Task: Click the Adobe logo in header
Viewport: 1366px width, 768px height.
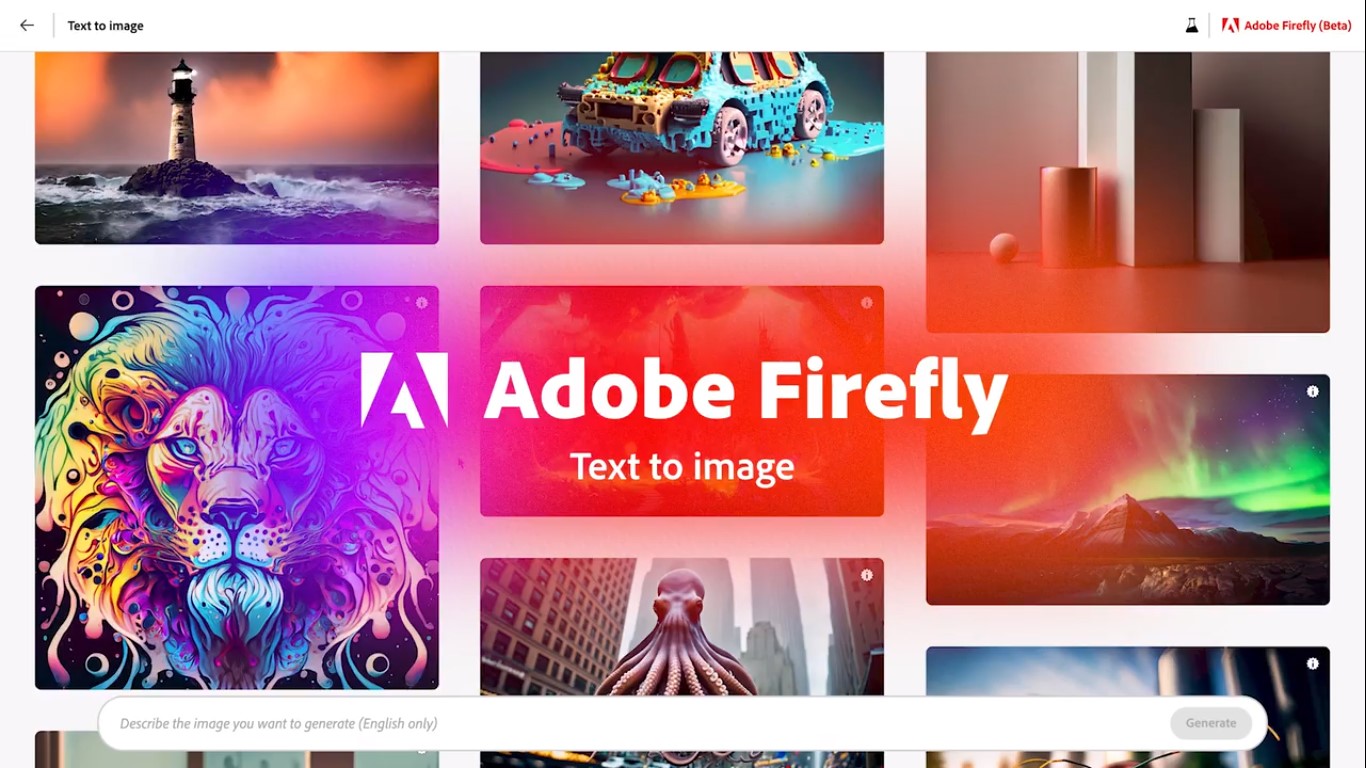Action: [1230, 25]
